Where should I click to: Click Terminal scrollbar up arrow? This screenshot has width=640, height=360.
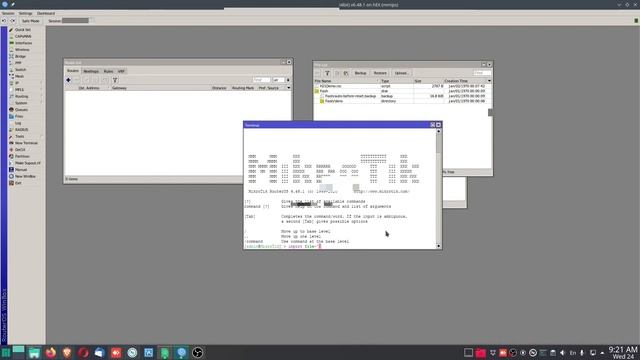[x=439, y=131]
